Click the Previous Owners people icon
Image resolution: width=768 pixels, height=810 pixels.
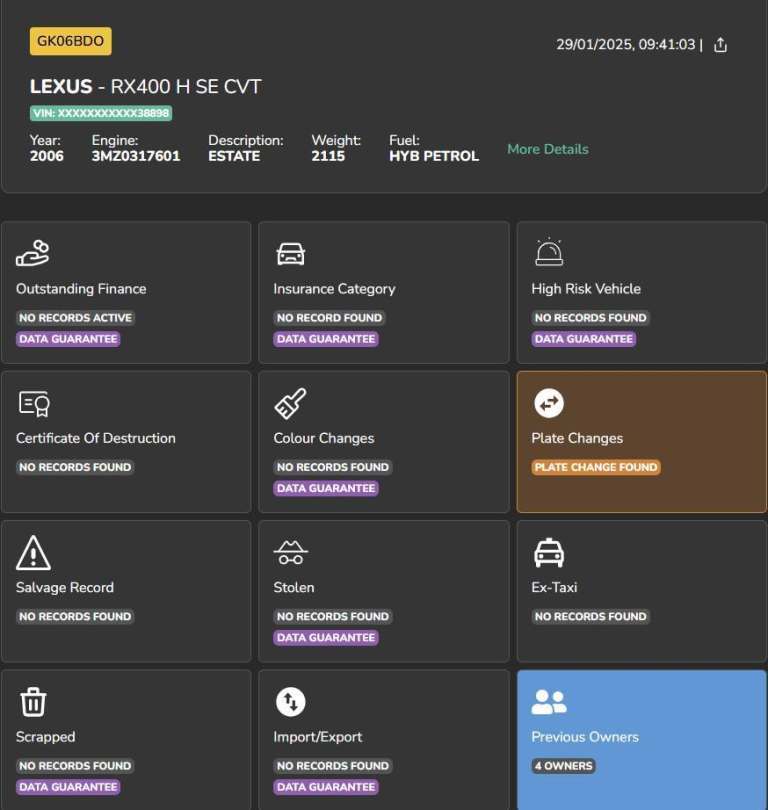tap(549, 702)
